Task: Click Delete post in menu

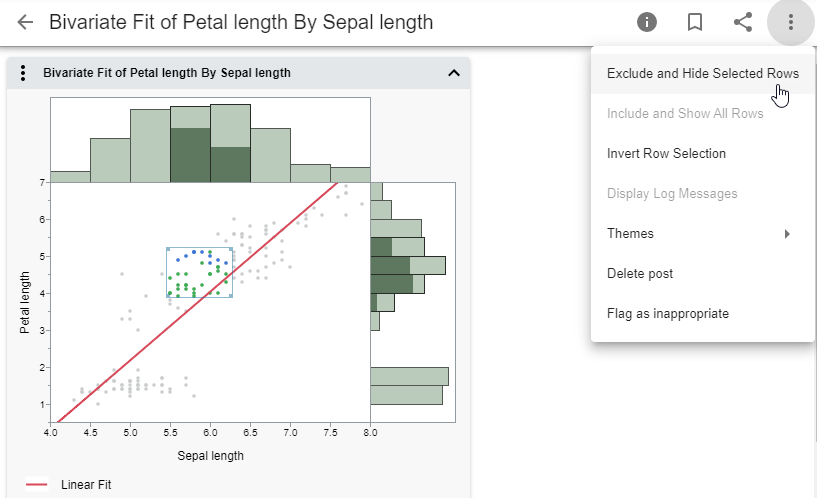Action: tap(640, 274)
